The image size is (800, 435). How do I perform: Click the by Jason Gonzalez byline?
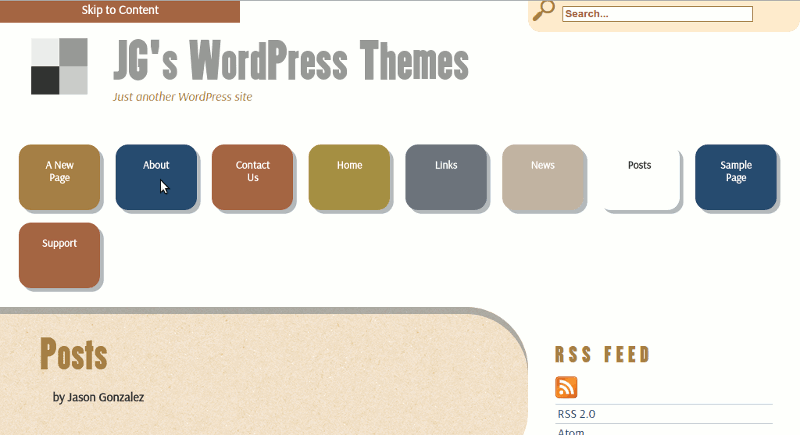tap(98, 397)
